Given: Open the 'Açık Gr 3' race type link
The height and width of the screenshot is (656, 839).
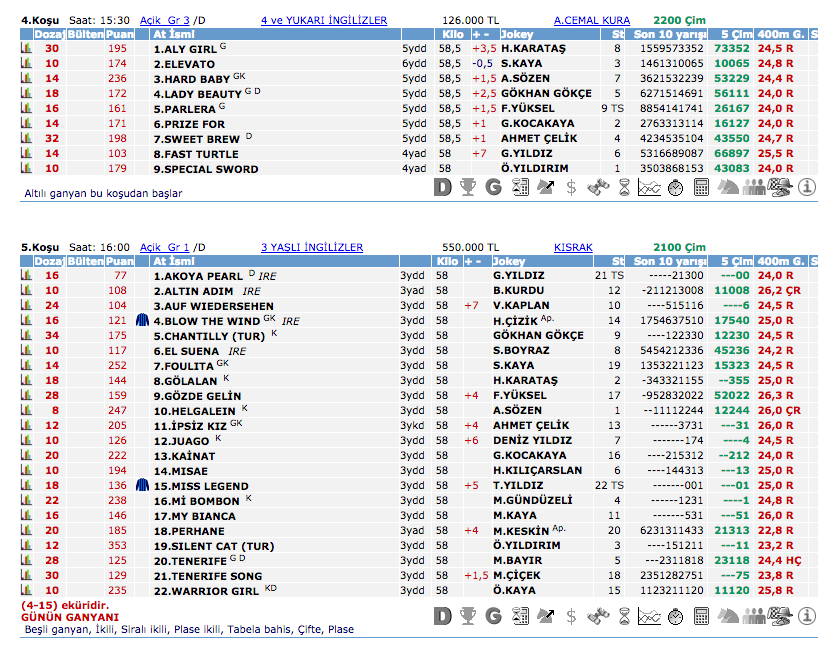Looking at the screenshot, I should (165, 20).
